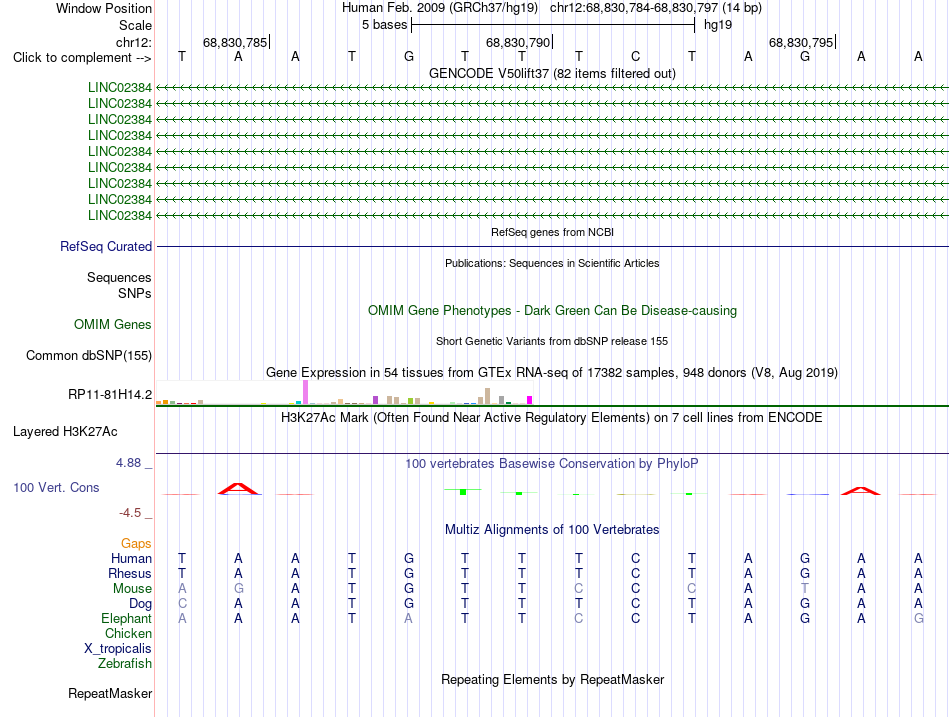Click the Layered H3K27Ac label
The height and width of the screenshot is (717, 950).
pos(65,432)
